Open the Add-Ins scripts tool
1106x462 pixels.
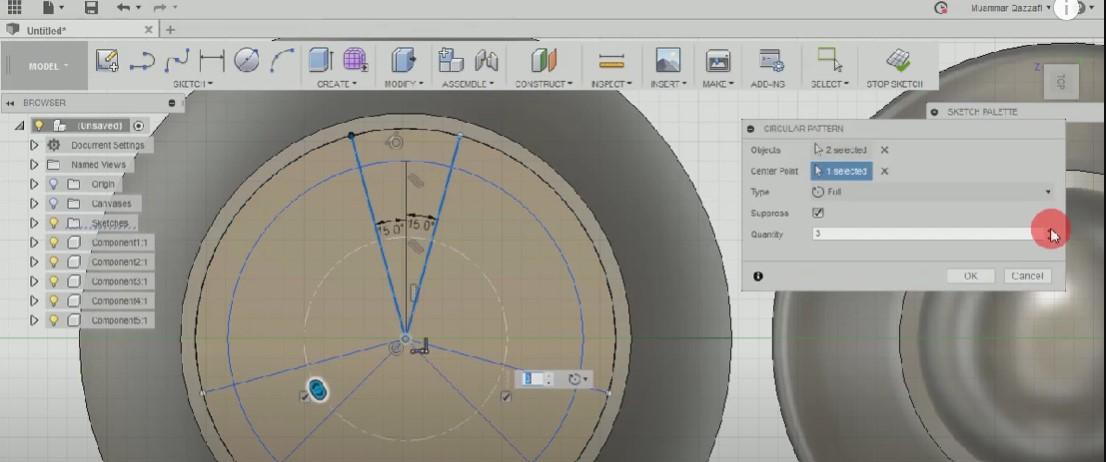click(x=772, y=61)
